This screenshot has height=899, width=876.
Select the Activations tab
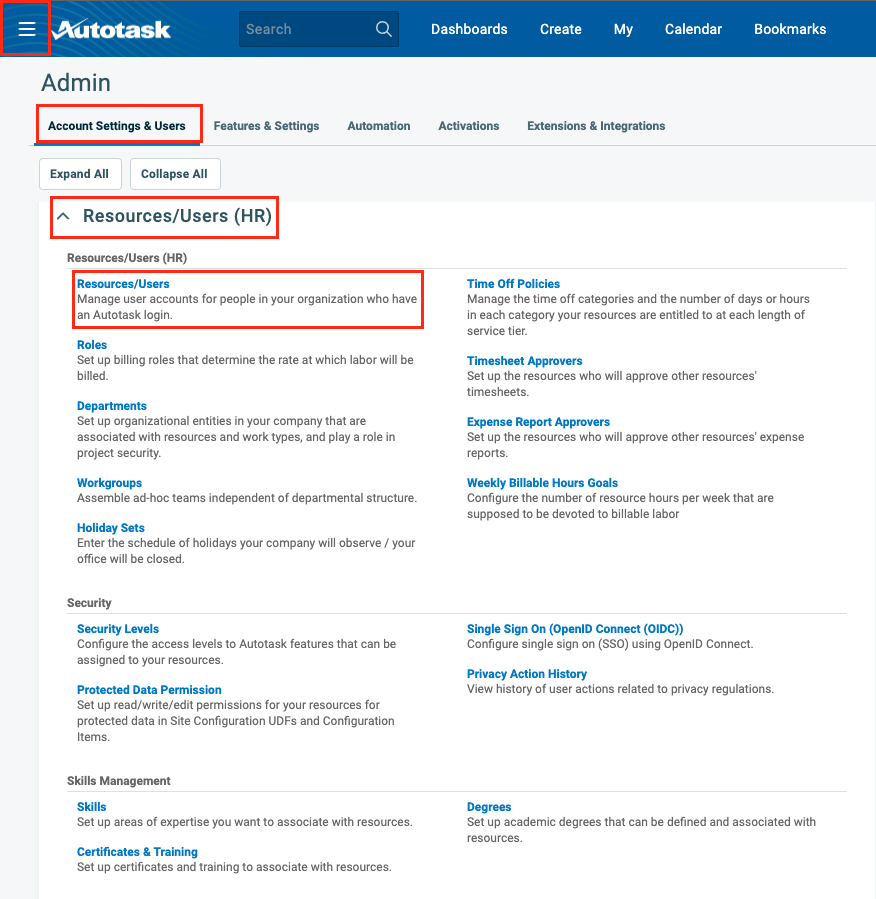point(468,125)
